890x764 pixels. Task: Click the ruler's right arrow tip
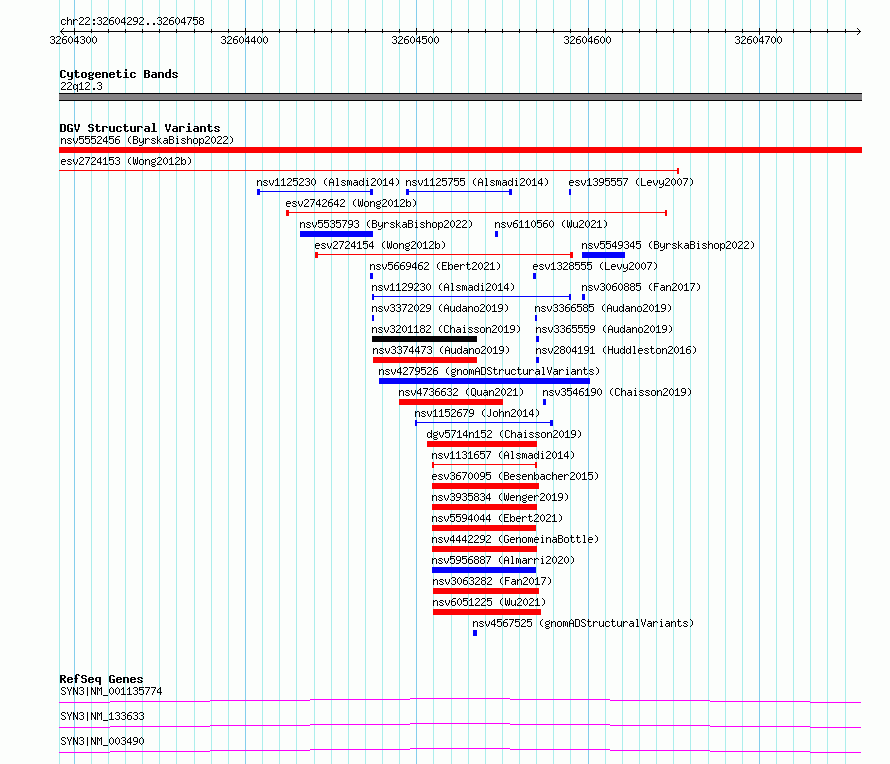pyautogui.click(x=858, y=31)
